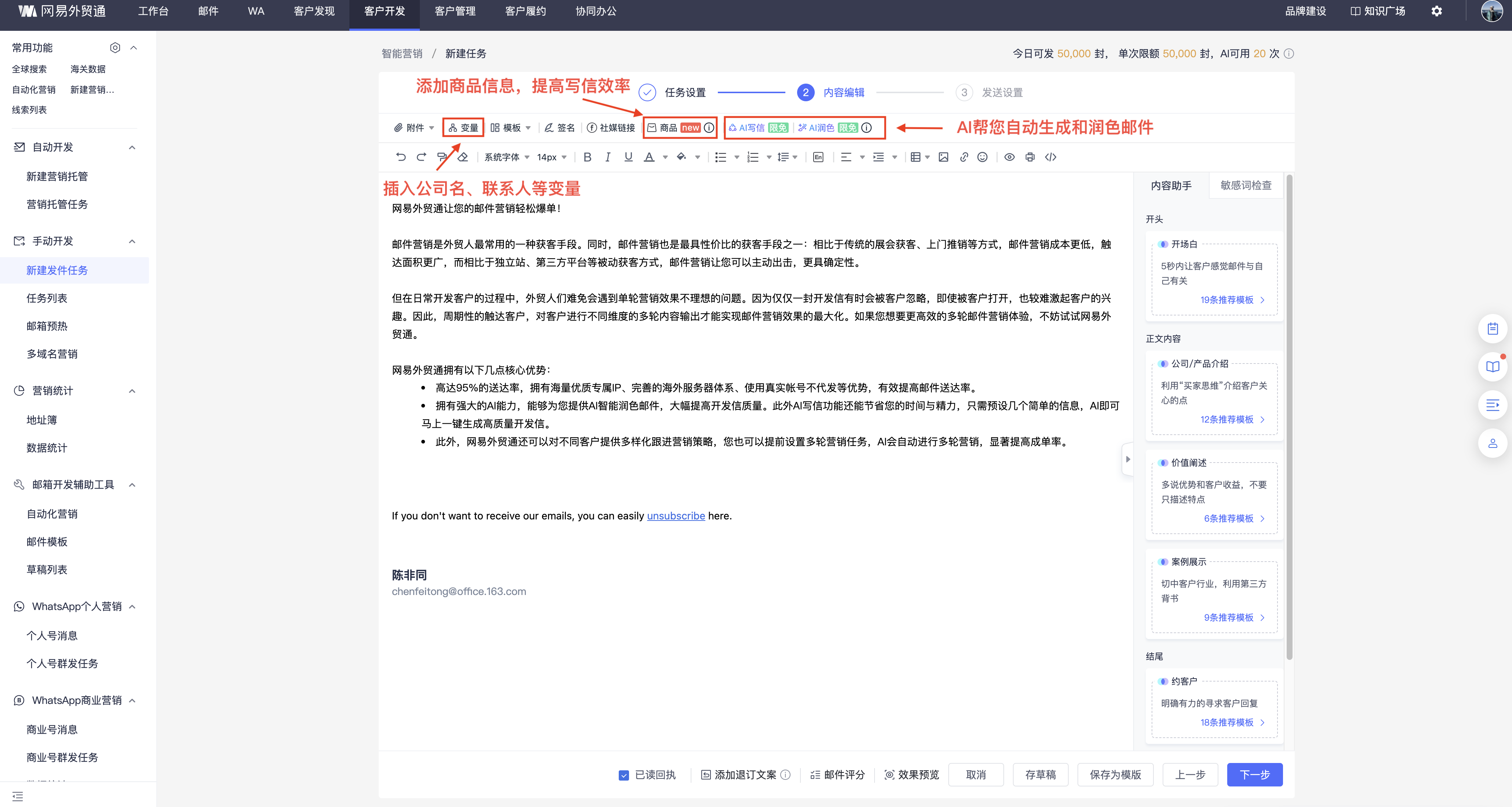Image resolution: width=1512 pixels, height=807 pixels.
Task: Switch to the 内容助手 tab
Action: pos(1171,185)
